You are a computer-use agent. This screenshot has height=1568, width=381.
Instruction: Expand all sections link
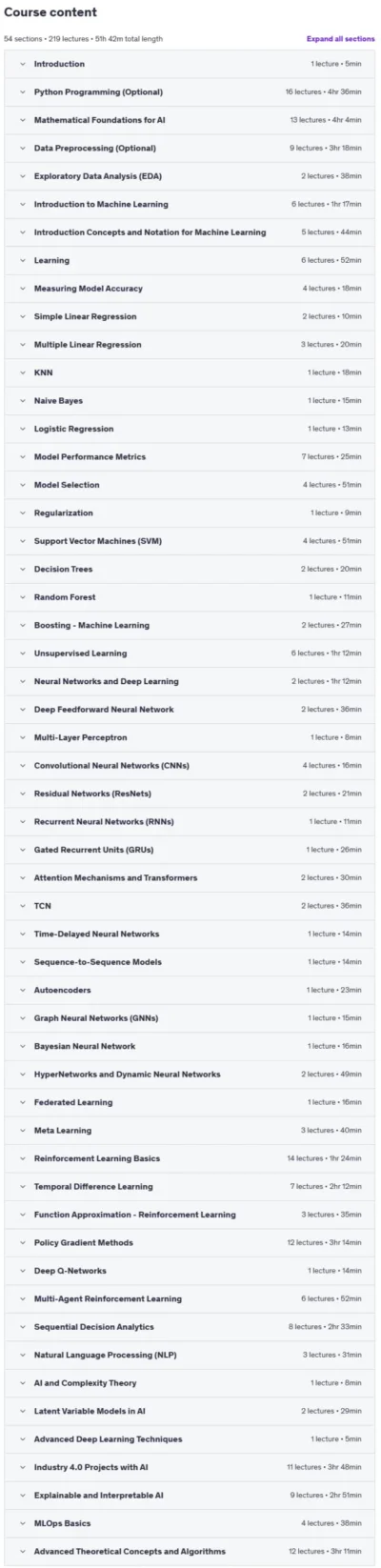click(340, 39)
